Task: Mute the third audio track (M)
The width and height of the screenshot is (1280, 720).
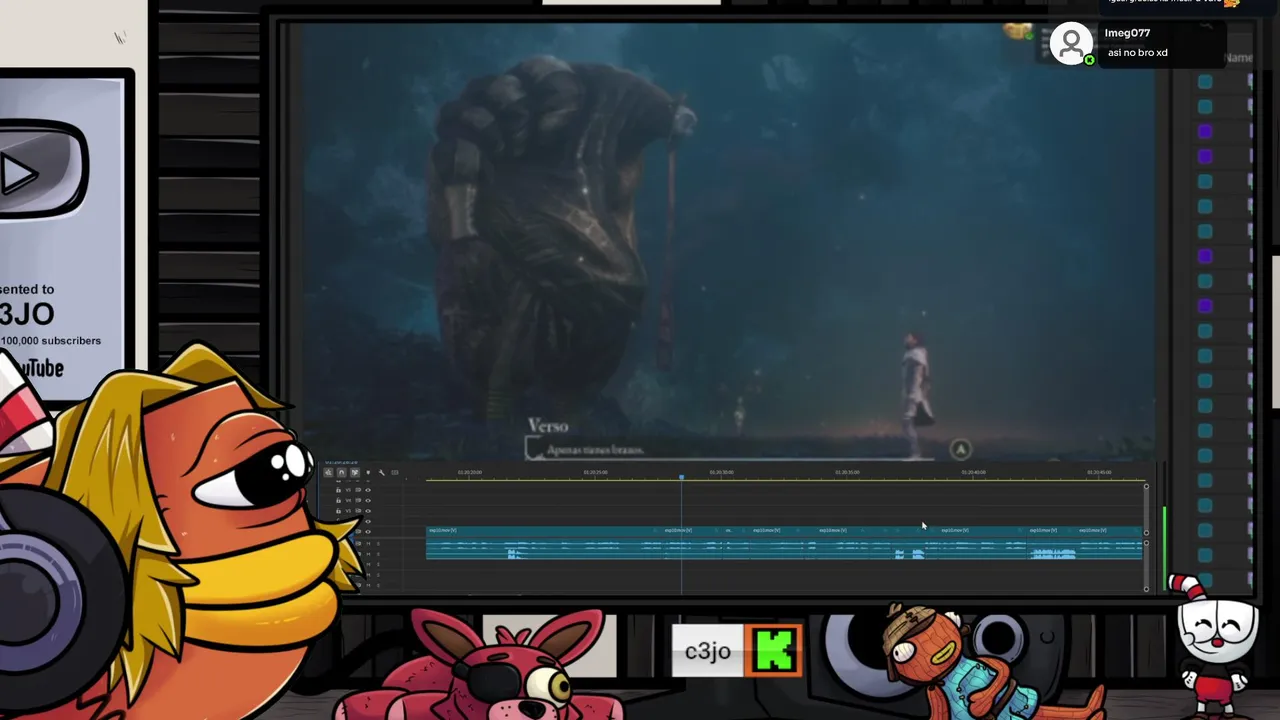Action: [x=368, y=564]
